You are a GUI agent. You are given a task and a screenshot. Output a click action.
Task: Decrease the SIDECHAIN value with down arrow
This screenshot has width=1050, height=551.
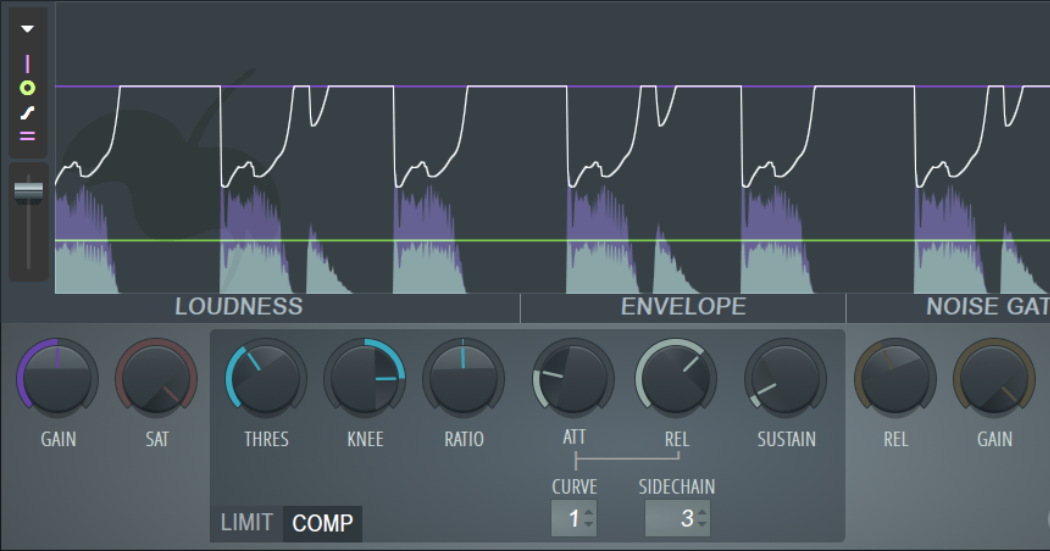point(702,524)
